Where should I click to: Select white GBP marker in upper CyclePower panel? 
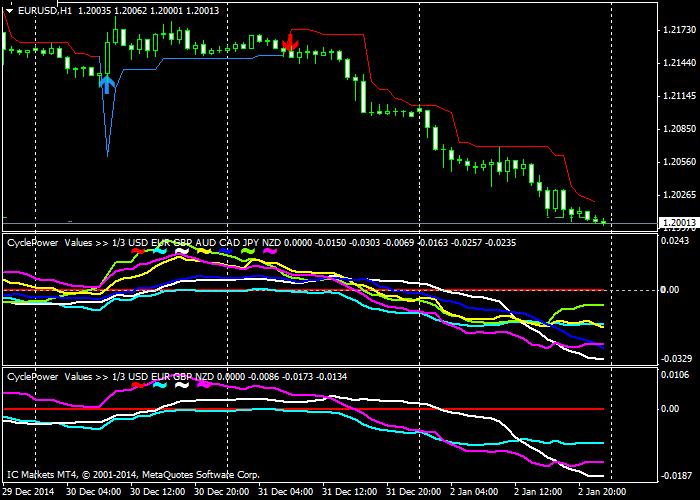click(x=181, y=251)
